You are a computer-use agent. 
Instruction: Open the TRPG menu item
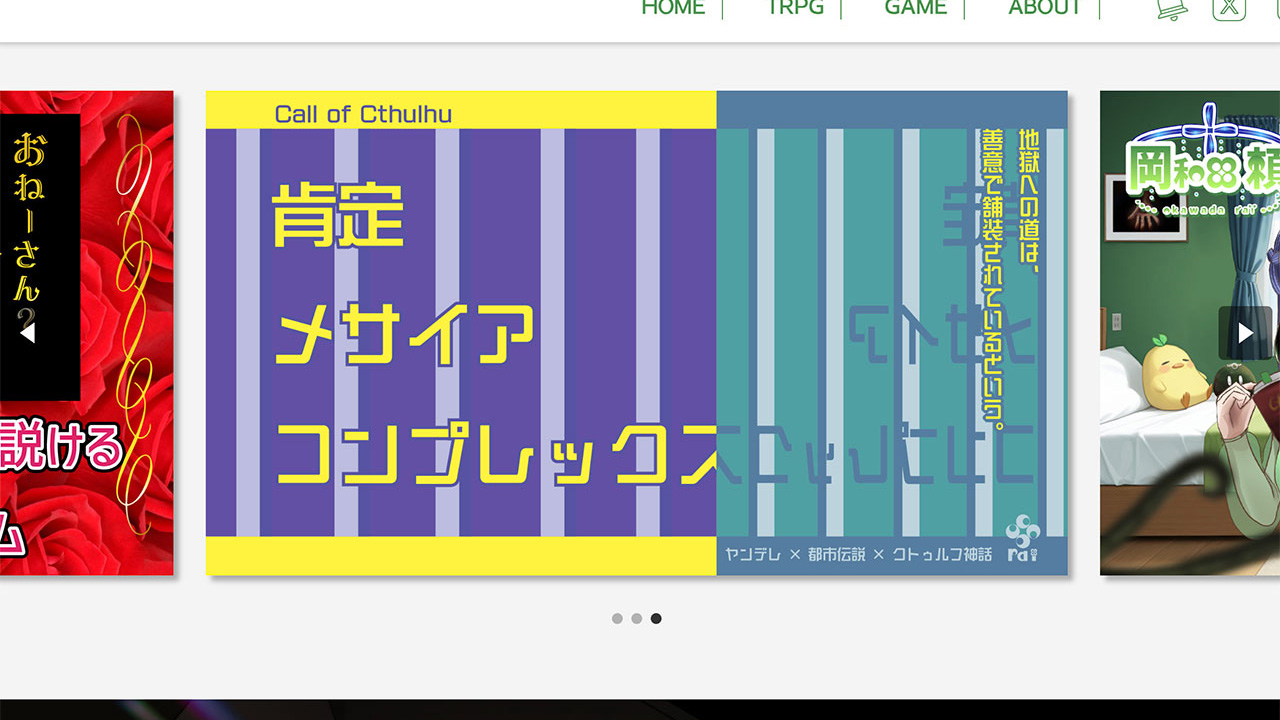(x=795, y=8)
